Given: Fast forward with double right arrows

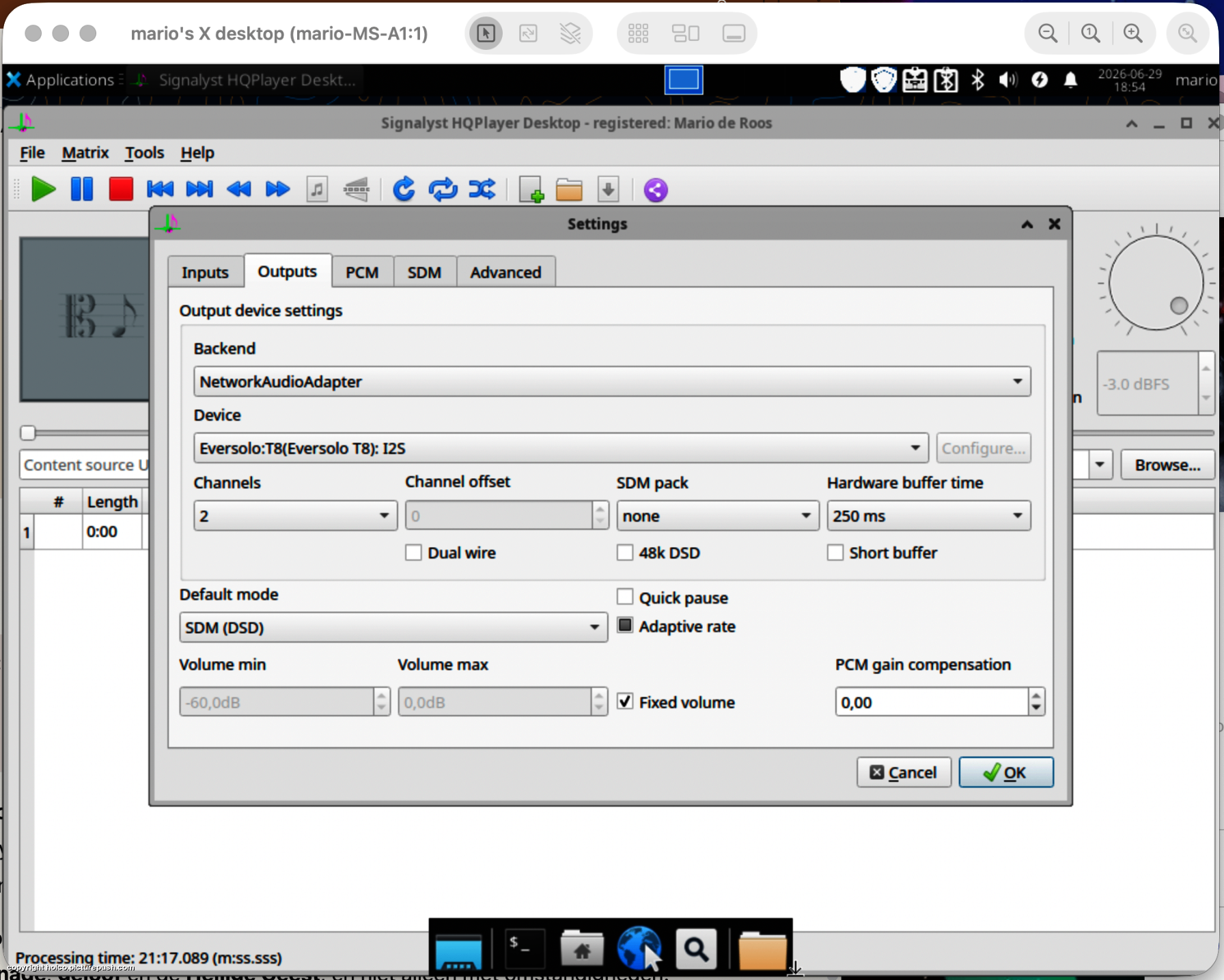Looking at the screenshot, I should tap(278, 189).
